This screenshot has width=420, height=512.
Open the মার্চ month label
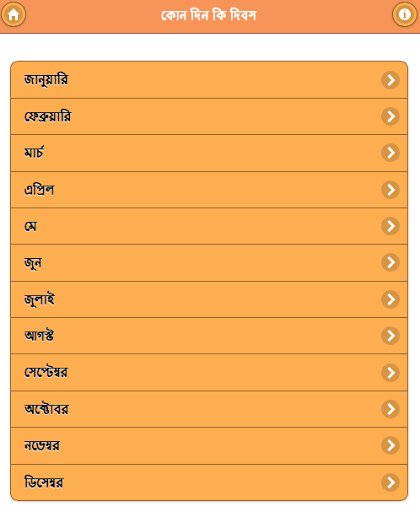[x=34, y=152]
